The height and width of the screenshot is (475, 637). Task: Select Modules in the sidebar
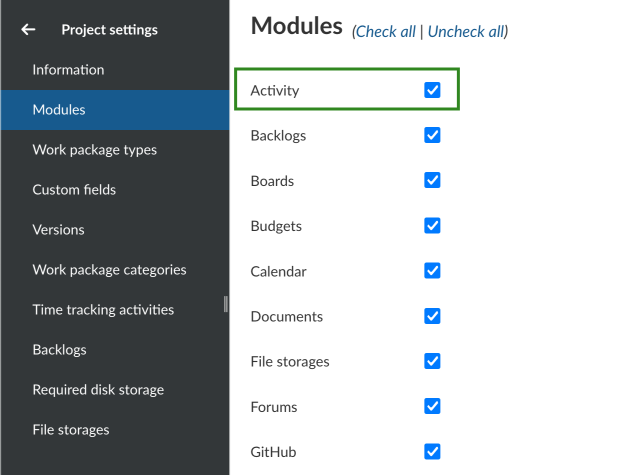(59, 110)
